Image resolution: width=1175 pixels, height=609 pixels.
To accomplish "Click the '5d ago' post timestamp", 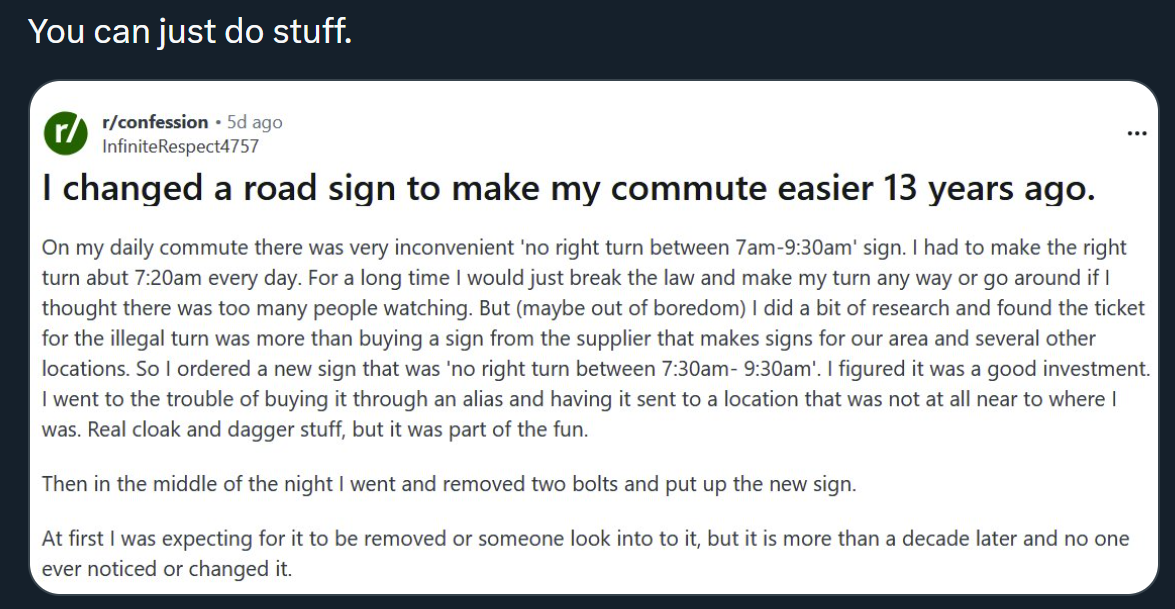I will click(x=255, y=122).
